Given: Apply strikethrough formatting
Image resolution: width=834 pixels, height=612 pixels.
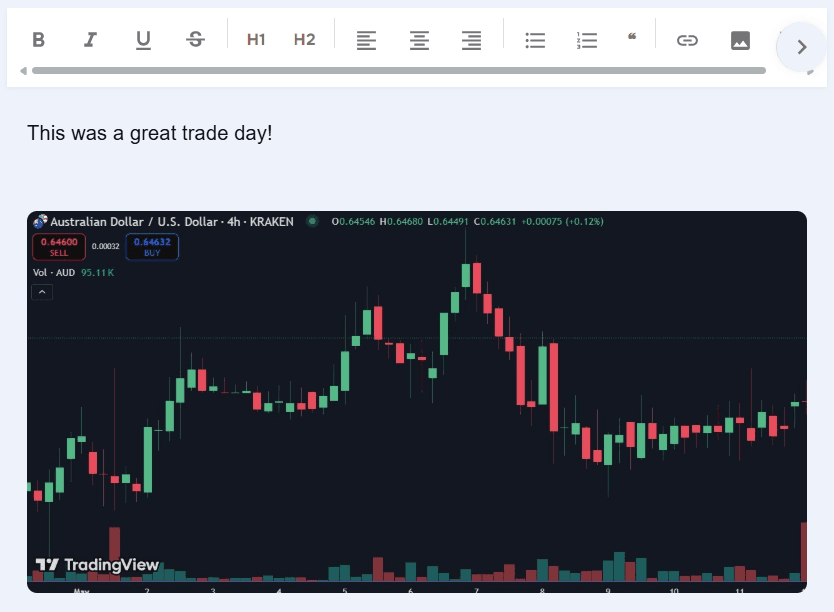Looking at the screenshot, I should 195,40.
